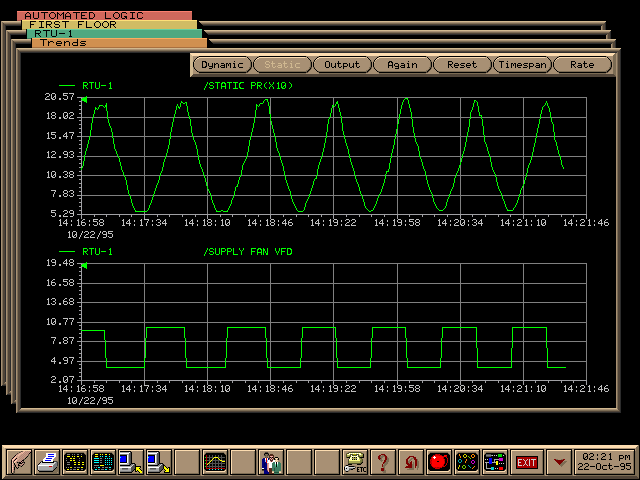Expand the red down-arrow toolbar button
This screenshot has height=480, width=640.
560,462
